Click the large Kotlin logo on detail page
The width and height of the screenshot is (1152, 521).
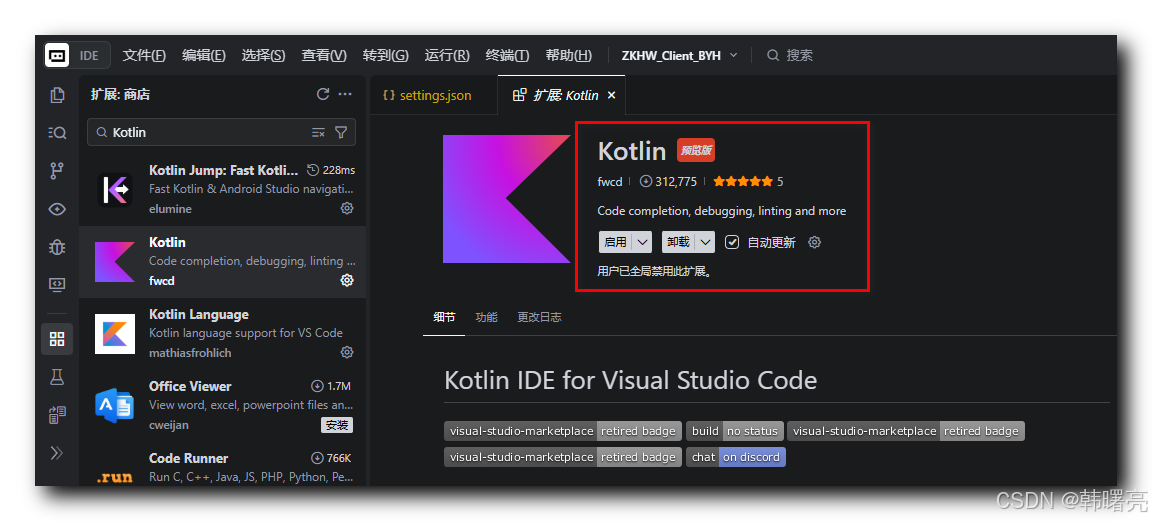tap(506, 199)
